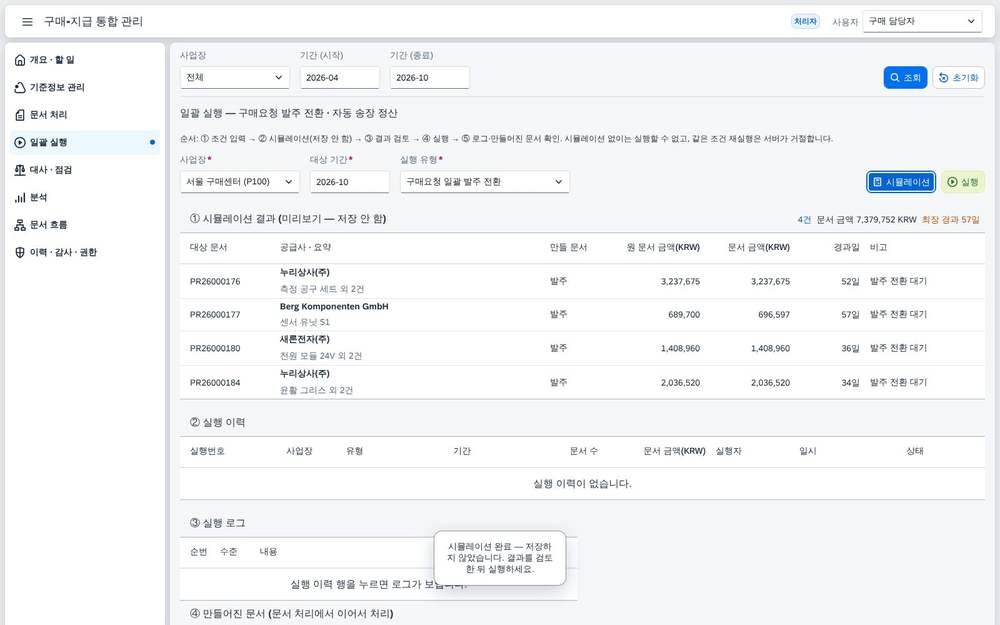This screenshot has height=625, width=1000.
Task: Click the 기간 (종료) field 2026-10
Action: (x=430, y=78)
